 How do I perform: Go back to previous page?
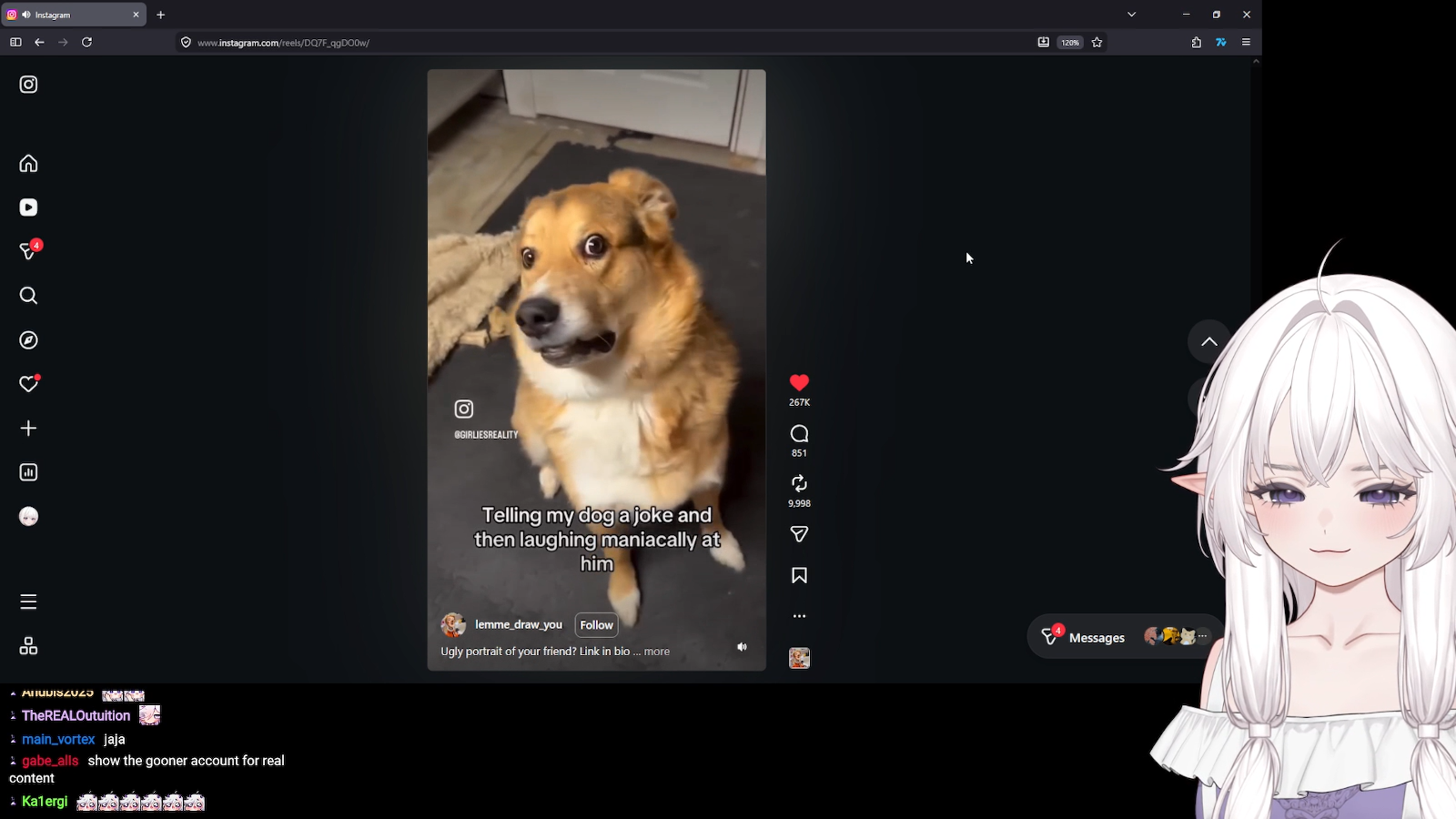click(39, 42)
